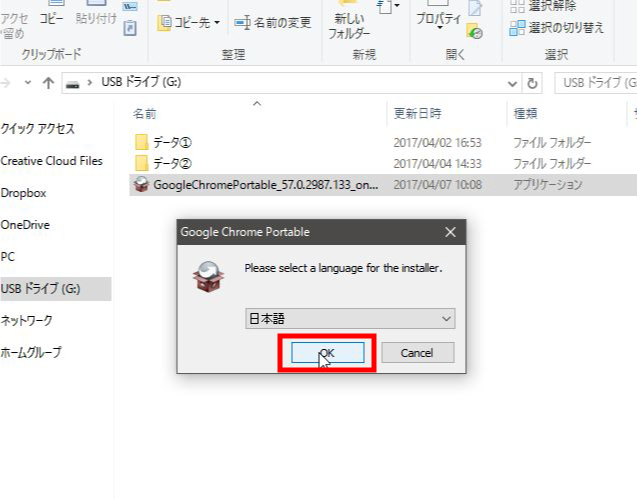Select the データ① folder

[x=163, y=142]
